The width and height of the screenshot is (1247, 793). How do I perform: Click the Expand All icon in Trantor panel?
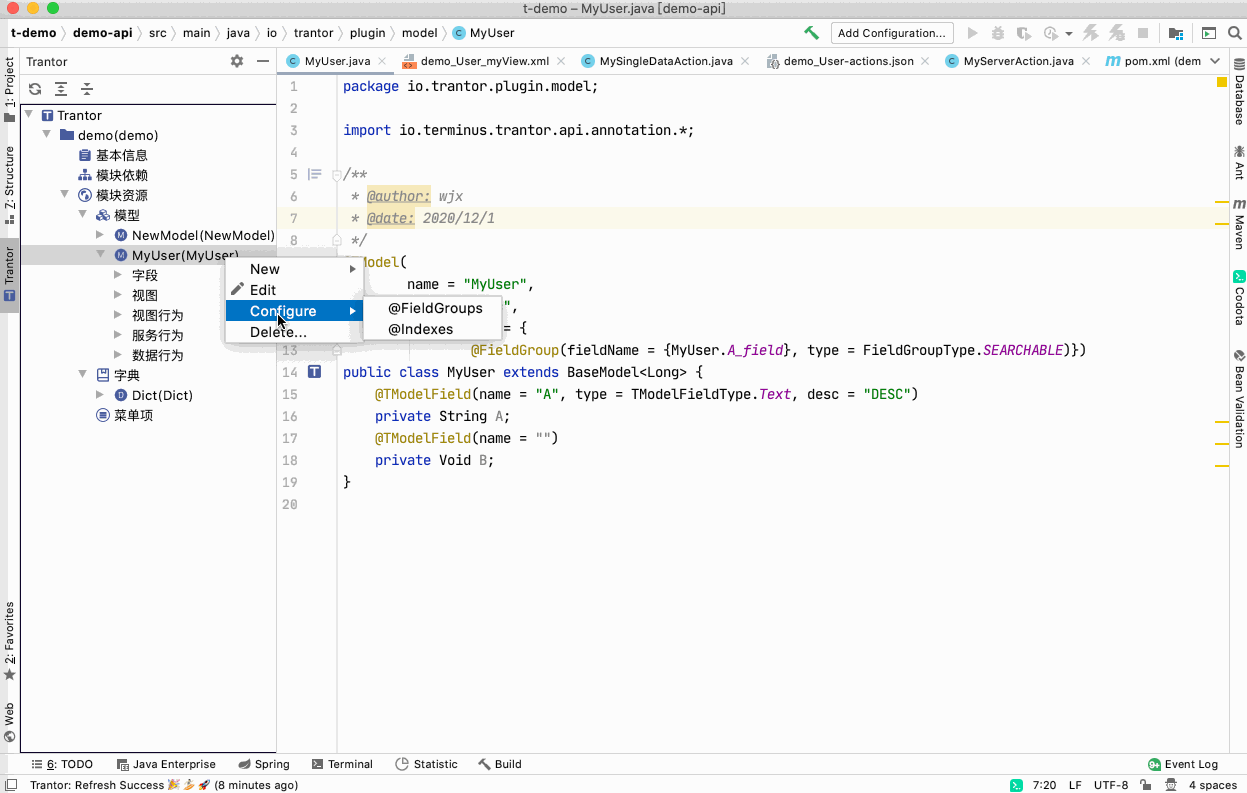point(61,88)
